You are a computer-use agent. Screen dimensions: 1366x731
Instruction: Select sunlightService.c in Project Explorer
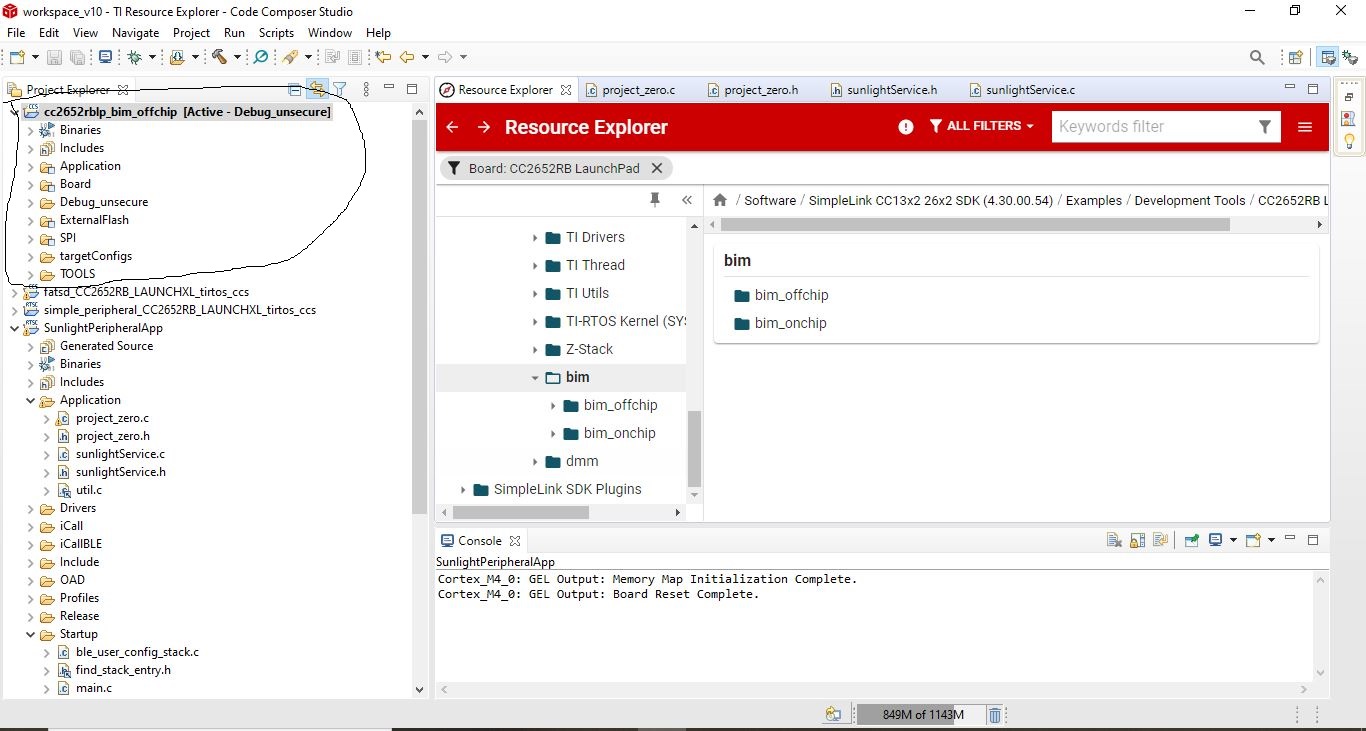pyautogui.click(x=120, y=454)
